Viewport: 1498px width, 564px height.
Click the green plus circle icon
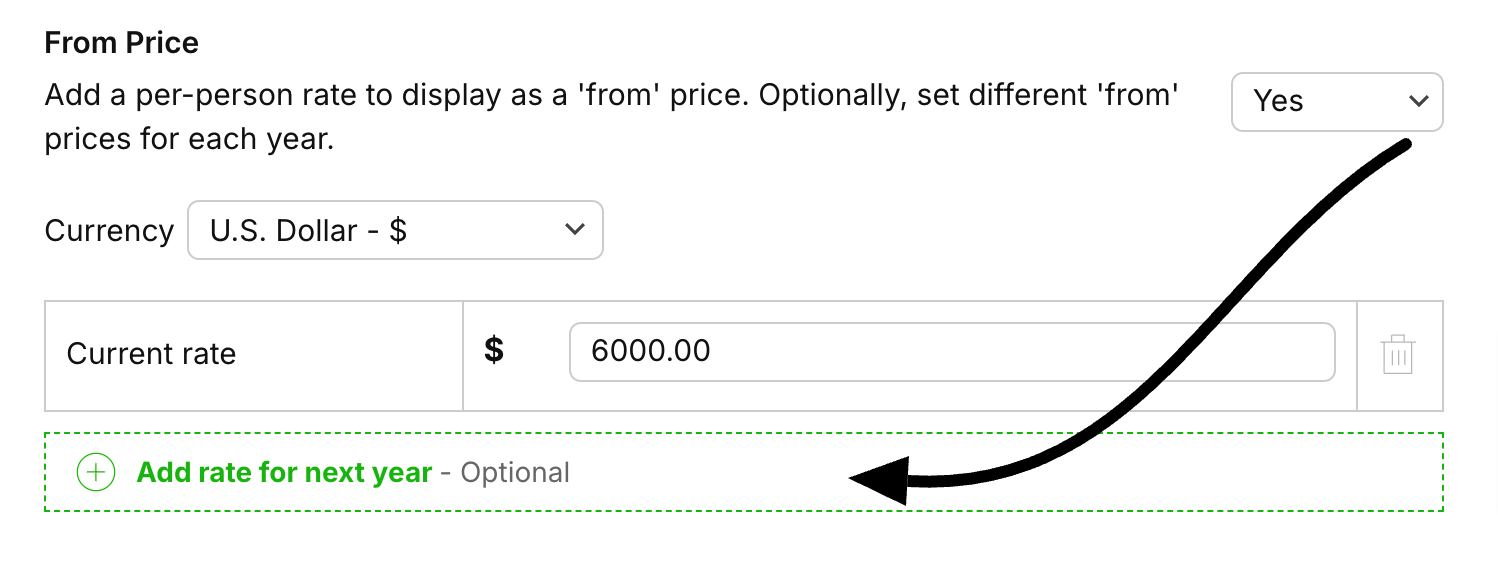click(96, 472)
